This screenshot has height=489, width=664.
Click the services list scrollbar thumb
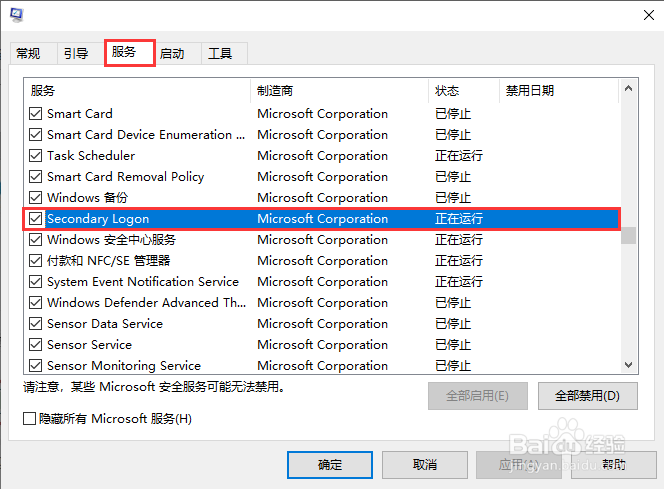pyautogui.click(x=628, y=235)
